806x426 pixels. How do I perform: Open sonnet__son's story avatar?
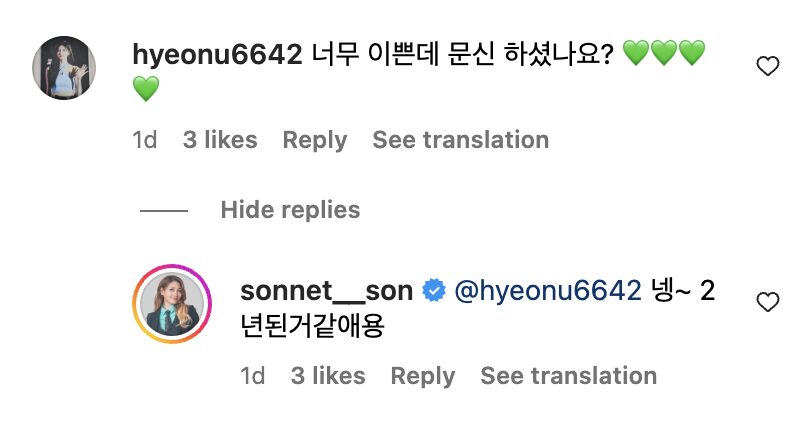(x=173, y=303)
